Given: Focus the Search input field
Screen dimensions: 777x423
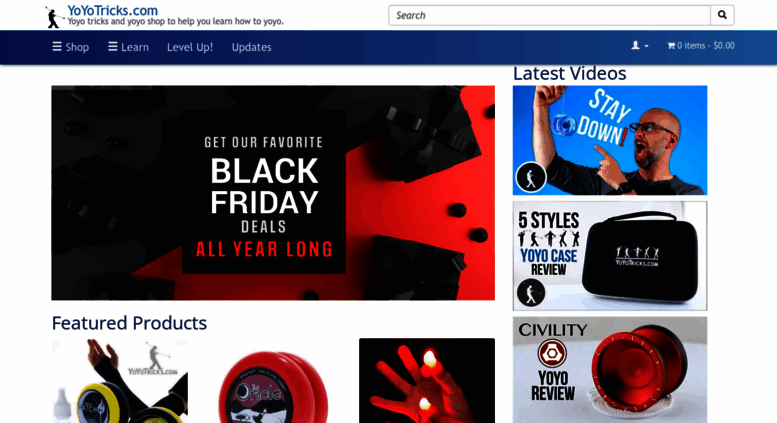Looking at the screenshot, I should click(x=549, y=15).
